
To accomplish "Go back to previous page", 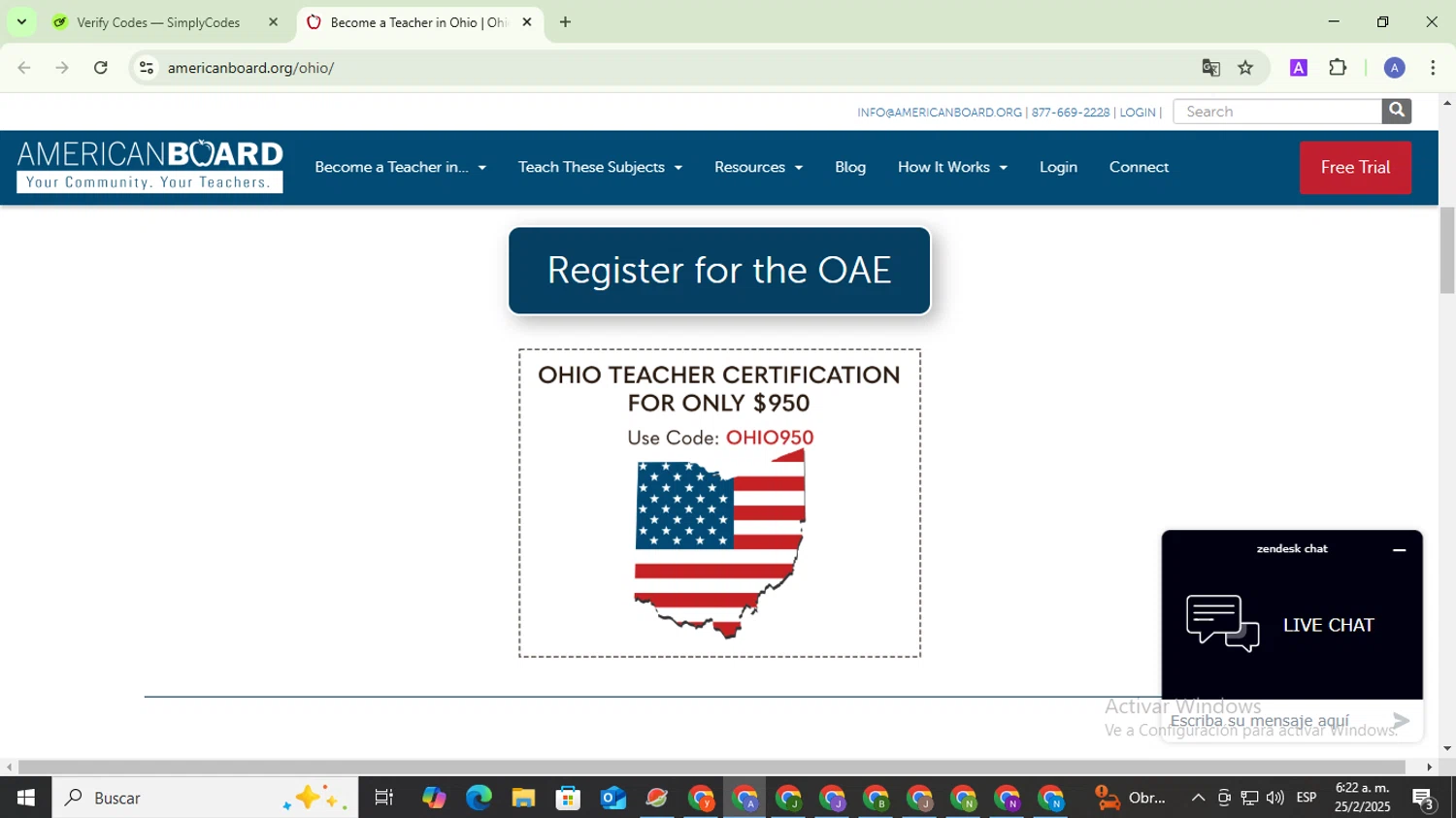I will [24, 68].
